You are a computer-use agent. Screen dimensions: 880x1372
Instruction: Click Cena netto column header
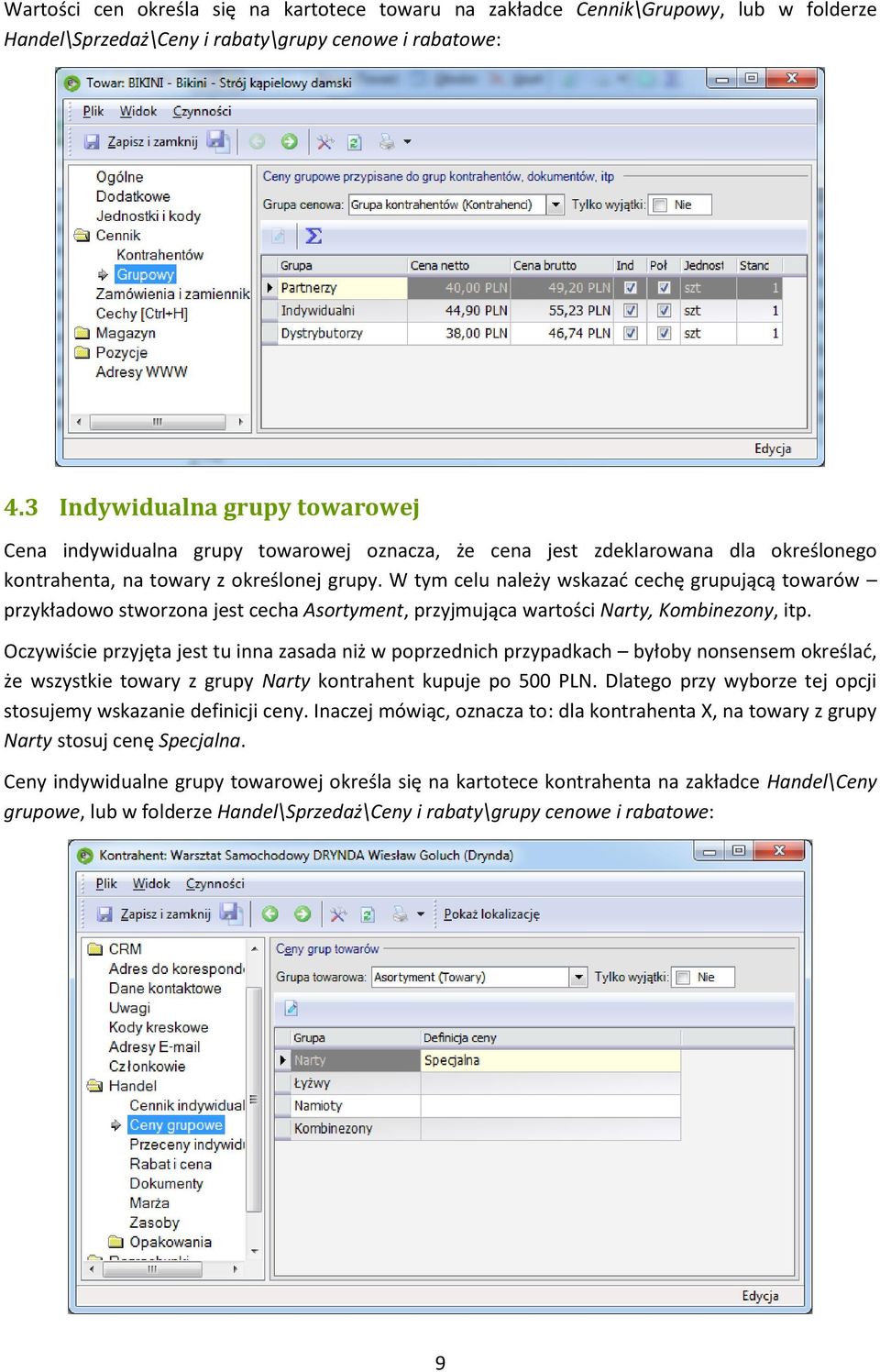(x=458, y=266)
